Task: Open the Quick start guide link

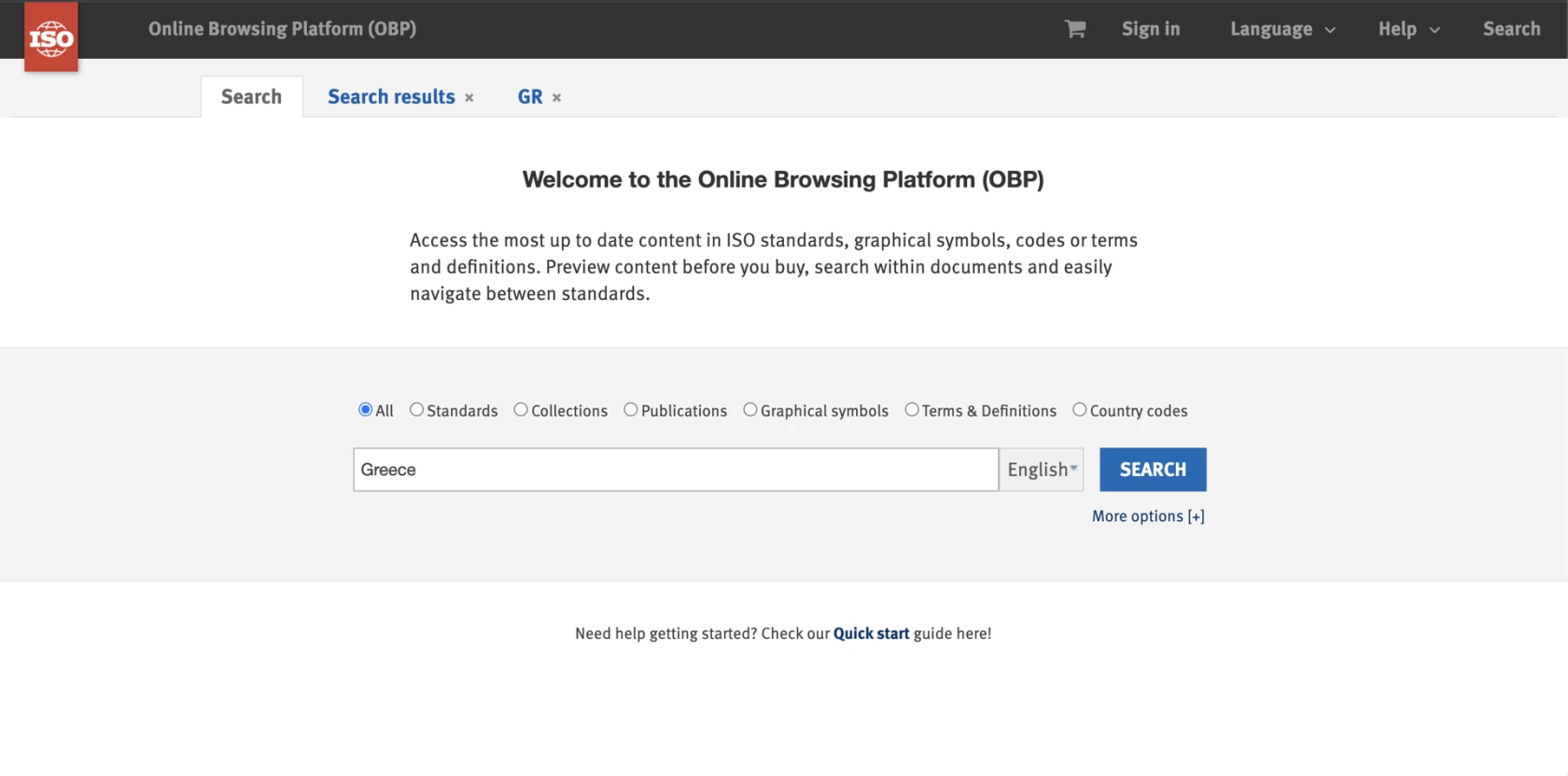Action: coord(871,633)
